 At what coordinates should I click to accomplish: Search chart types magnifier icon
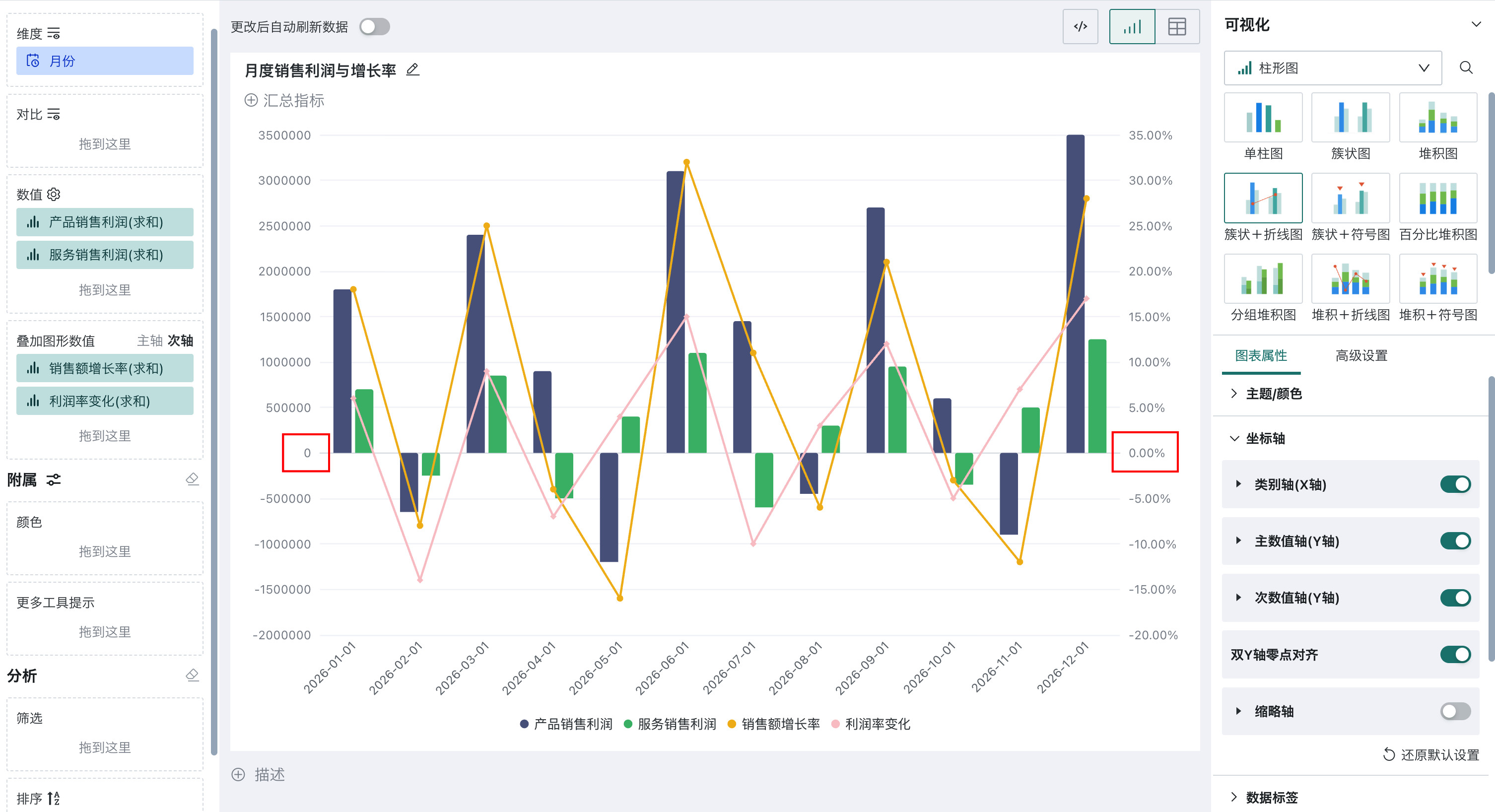(x=1466, y=68)
